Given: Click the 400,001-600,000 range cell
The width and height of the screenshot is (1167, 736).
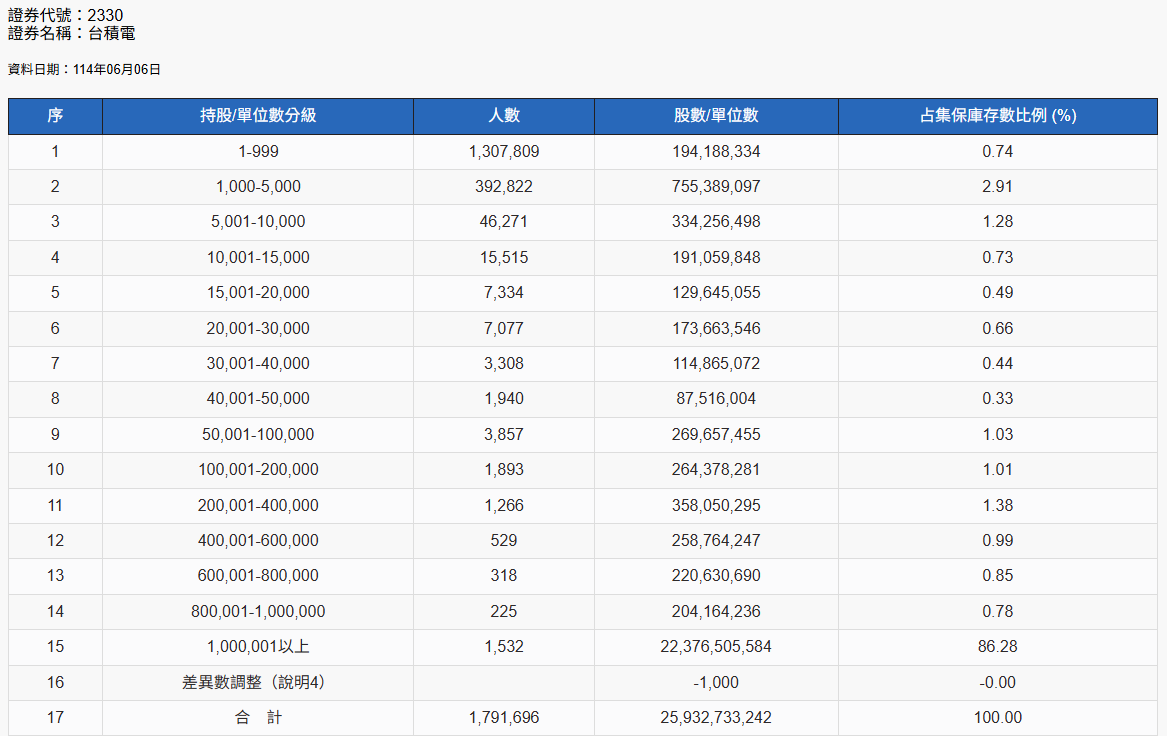Looking at the screenshot, I should (x=258, y=541).
